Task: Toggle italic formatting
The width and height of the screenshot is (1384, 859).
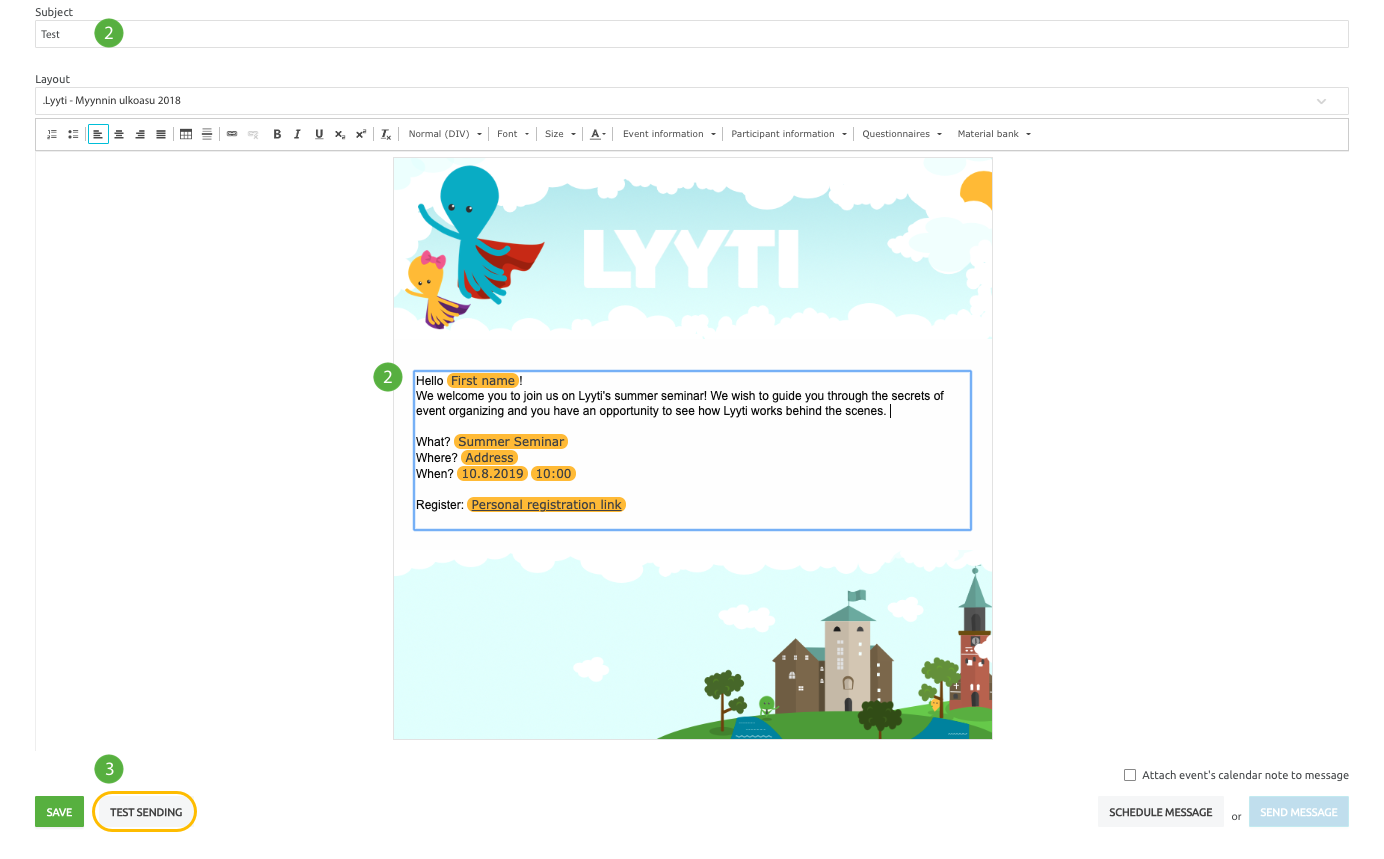Action: pos(297,134)
